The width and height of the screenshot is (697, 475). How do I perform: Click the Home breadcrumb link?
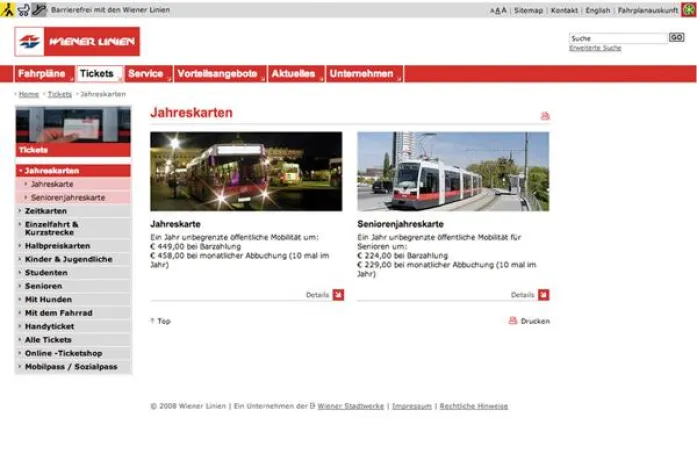click(x=29, y=94)
